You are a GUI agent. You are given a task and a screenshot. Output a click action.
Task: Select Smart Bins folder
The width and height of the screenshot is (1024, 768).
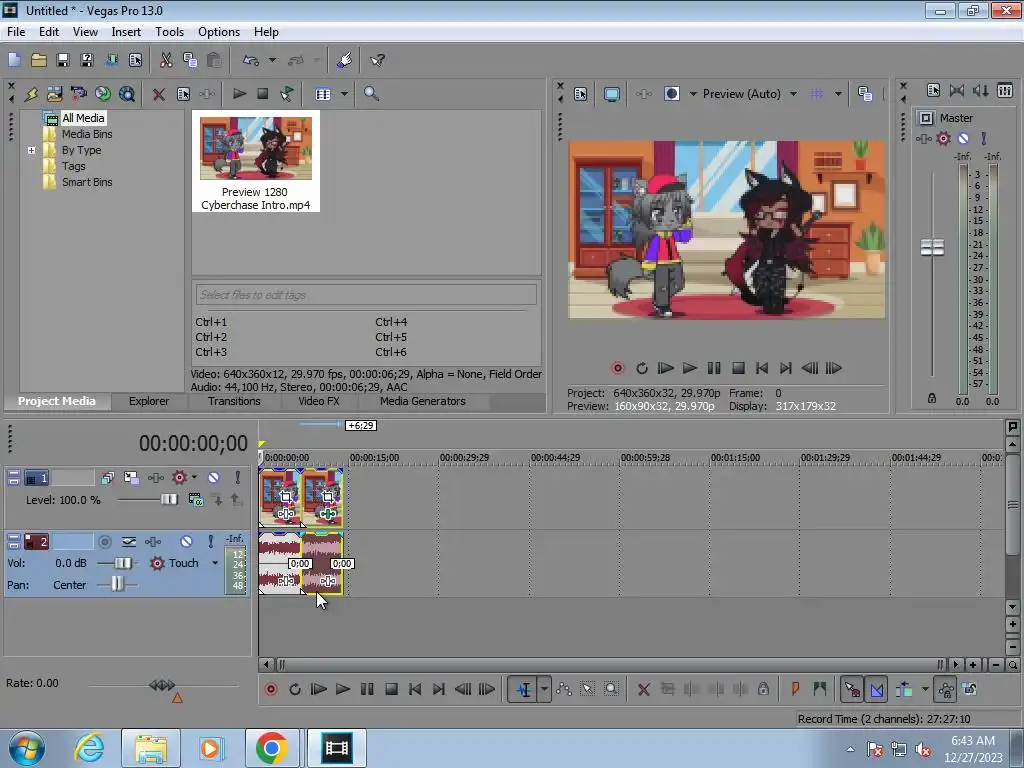(87, 182)
